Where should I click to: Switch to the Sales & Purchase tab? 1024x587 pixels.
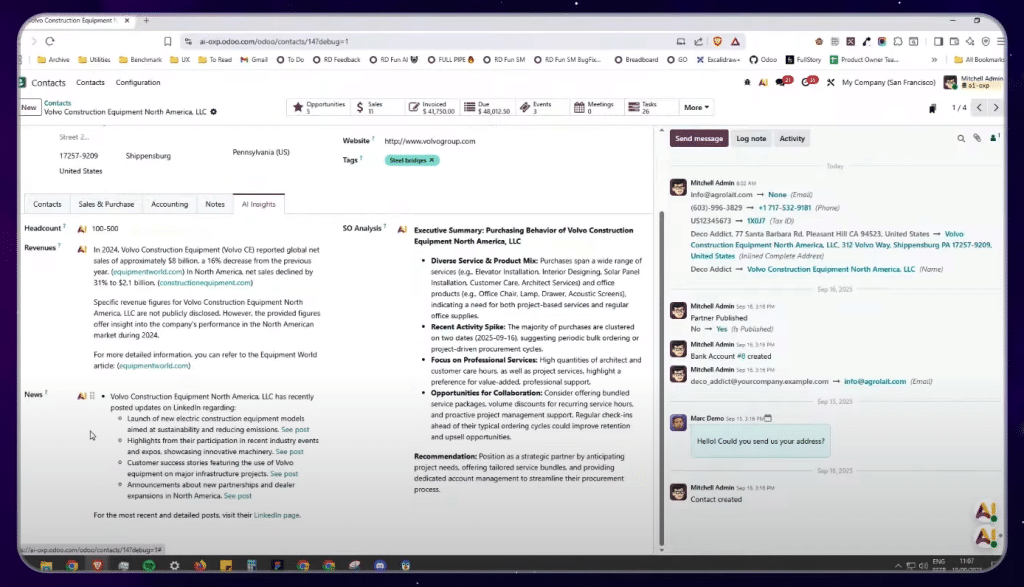click(106, 204)
